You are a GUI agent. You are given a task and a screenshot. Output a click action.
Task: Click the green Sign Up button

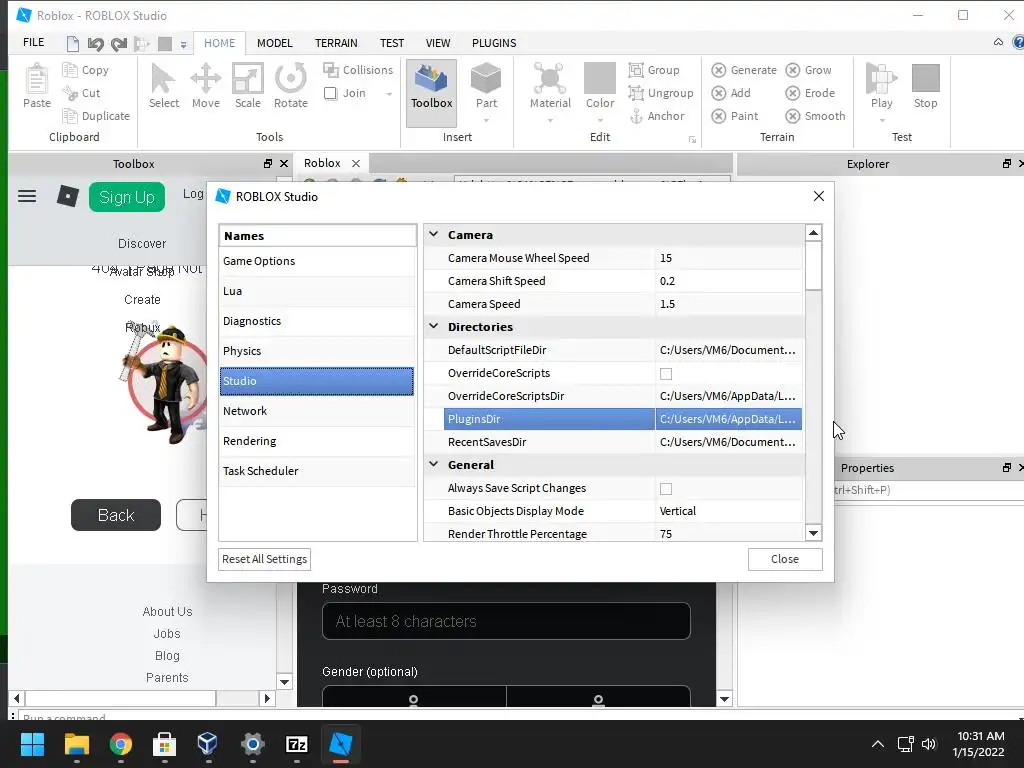coord(127,197)
